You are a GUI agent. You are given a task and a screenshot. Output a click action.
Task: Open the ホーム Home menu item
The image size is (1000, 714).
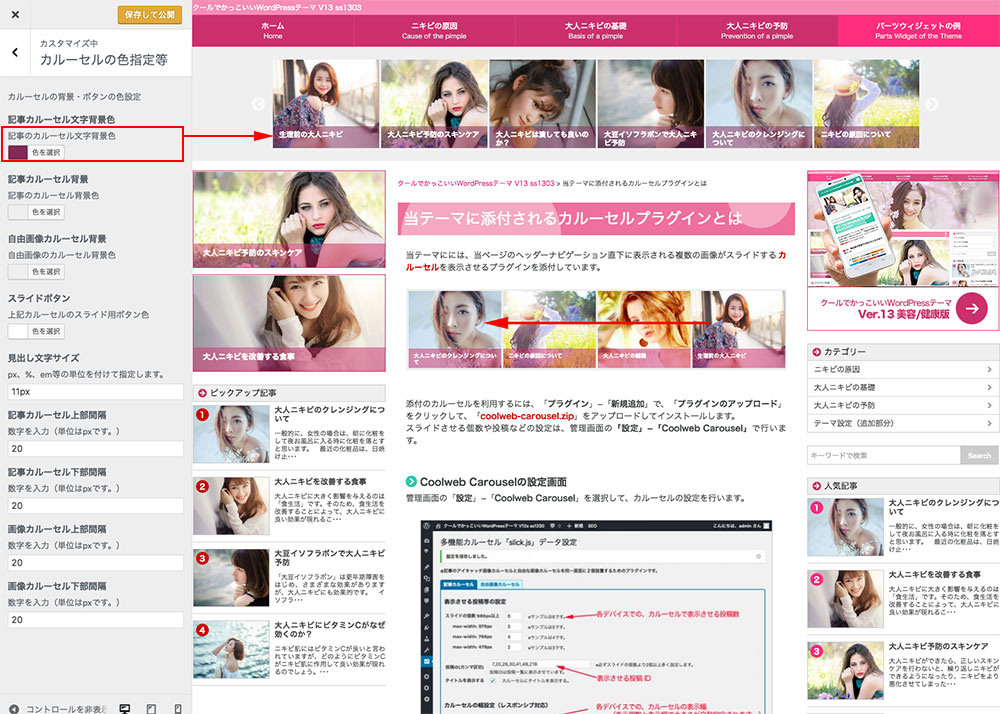[x=273, y=31]
